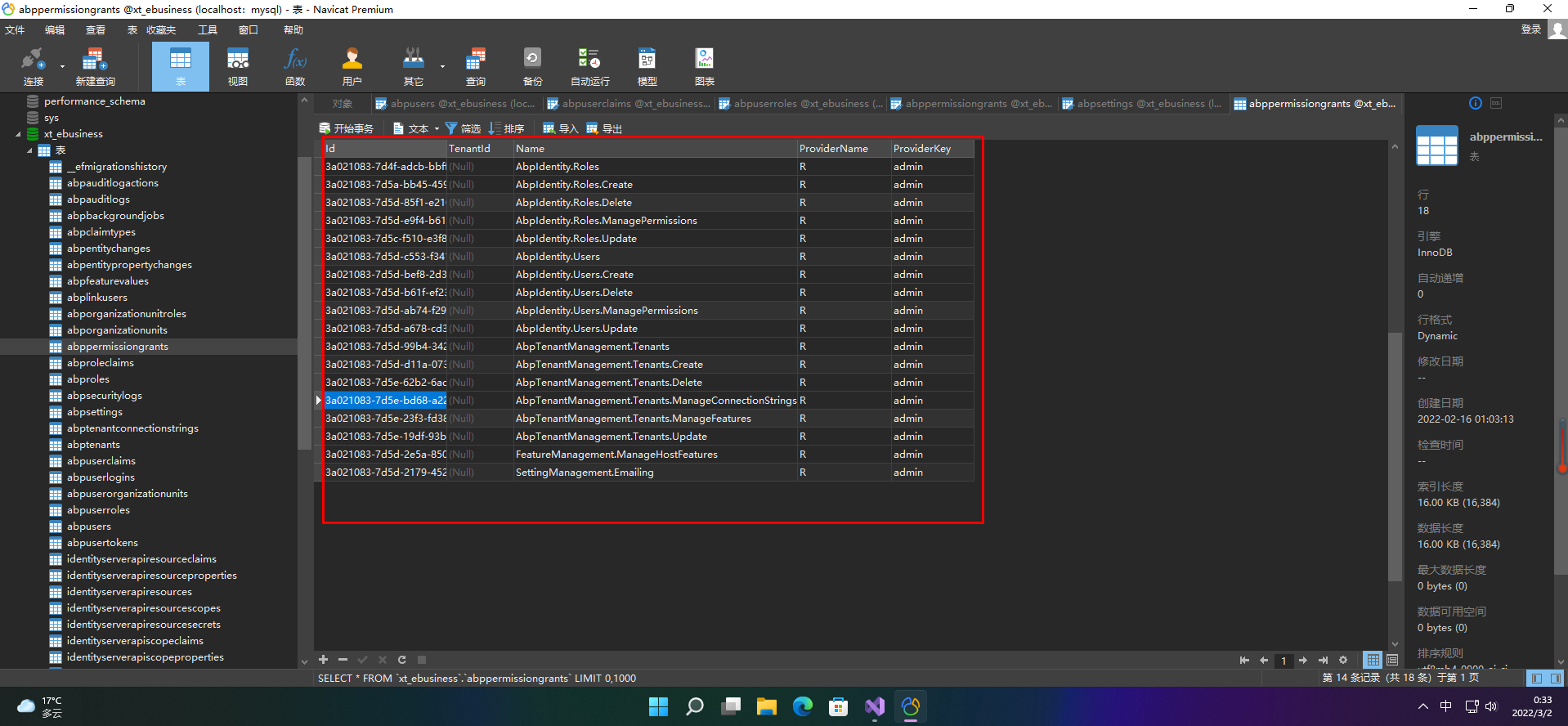Open the Function (函数) section

pyautogui.click(x=295, y=66)
